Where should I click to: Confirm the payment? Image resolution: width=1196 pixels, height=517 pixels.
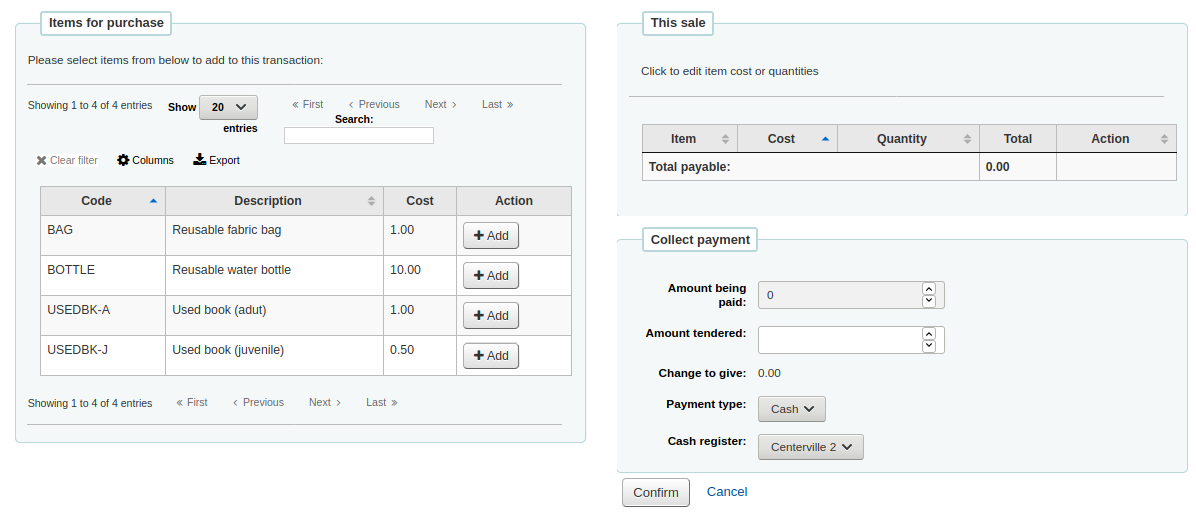tap(656, 492)
